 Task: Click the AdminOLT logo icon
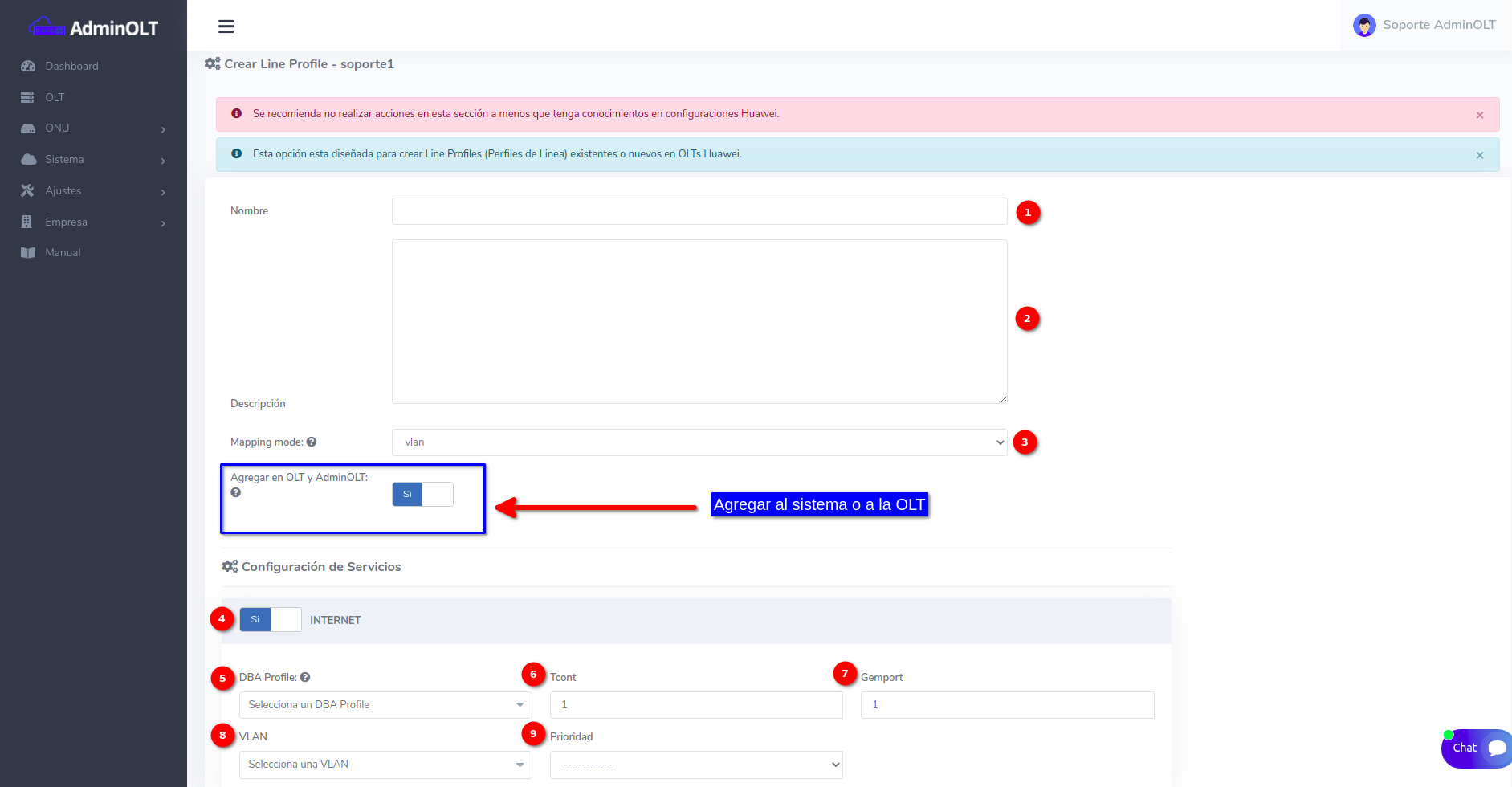[47, 28]
